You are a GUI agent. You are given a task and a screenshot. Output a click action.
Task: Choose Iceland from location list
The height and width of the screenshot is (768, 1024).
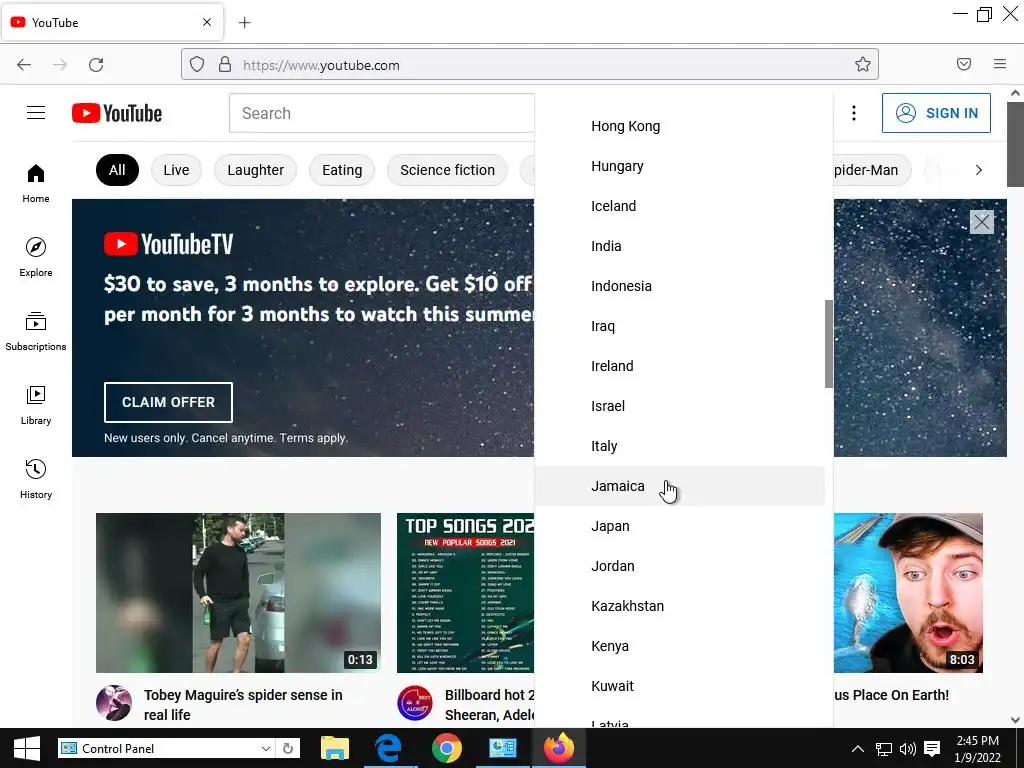click(680, 206)
